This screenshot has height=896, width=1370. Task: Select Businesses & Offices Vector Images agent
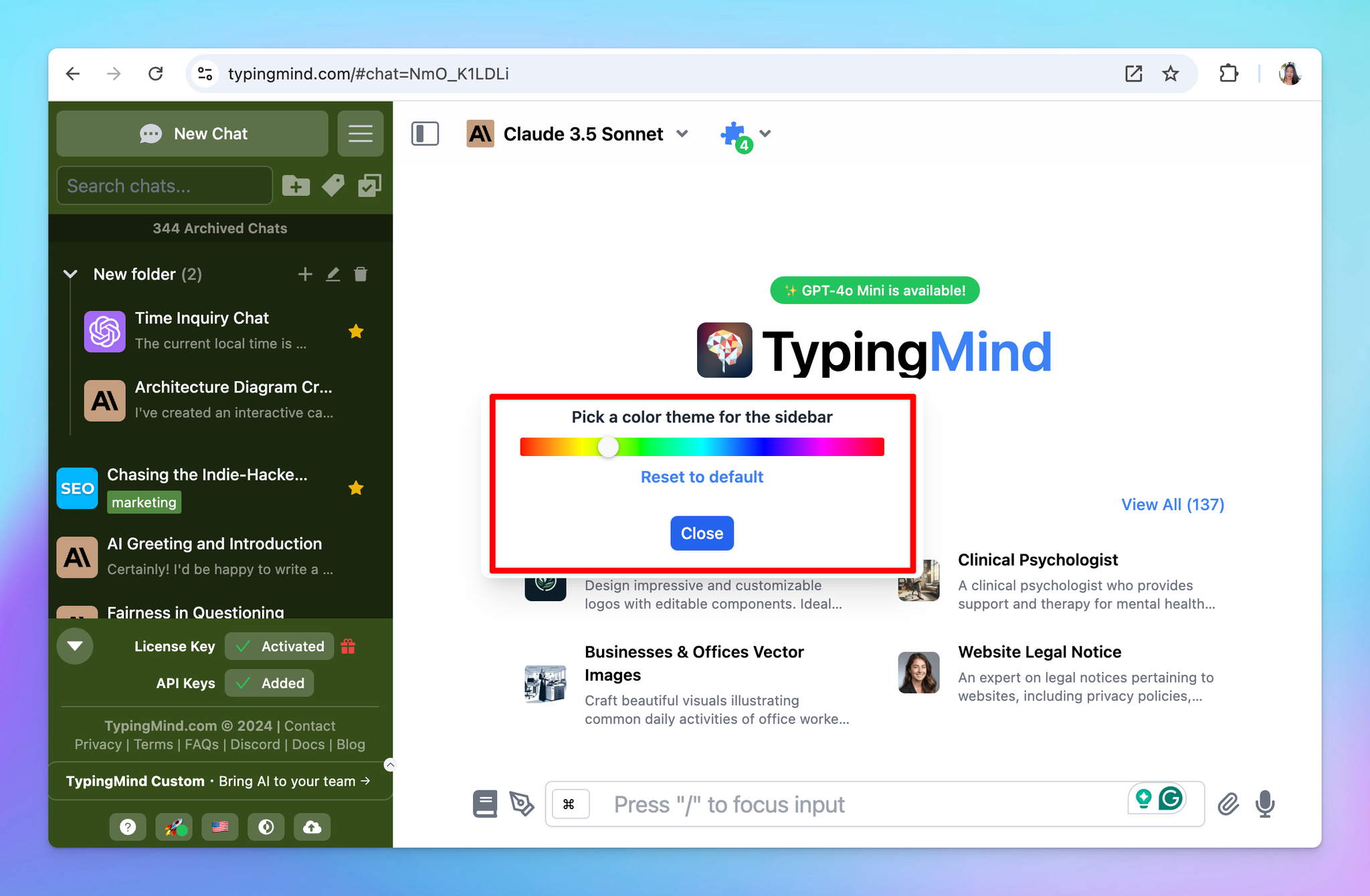tap(688, 685)
